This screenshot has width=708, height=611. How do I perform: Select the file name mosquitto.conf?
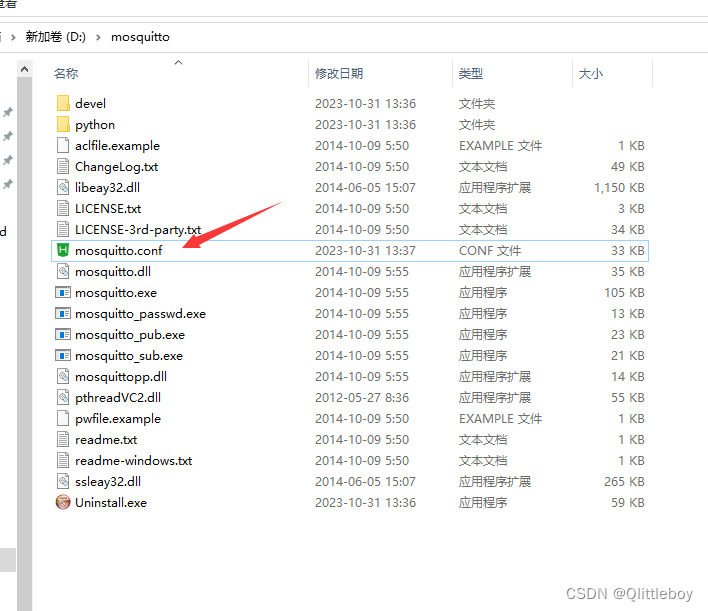(x=119, y=251)
